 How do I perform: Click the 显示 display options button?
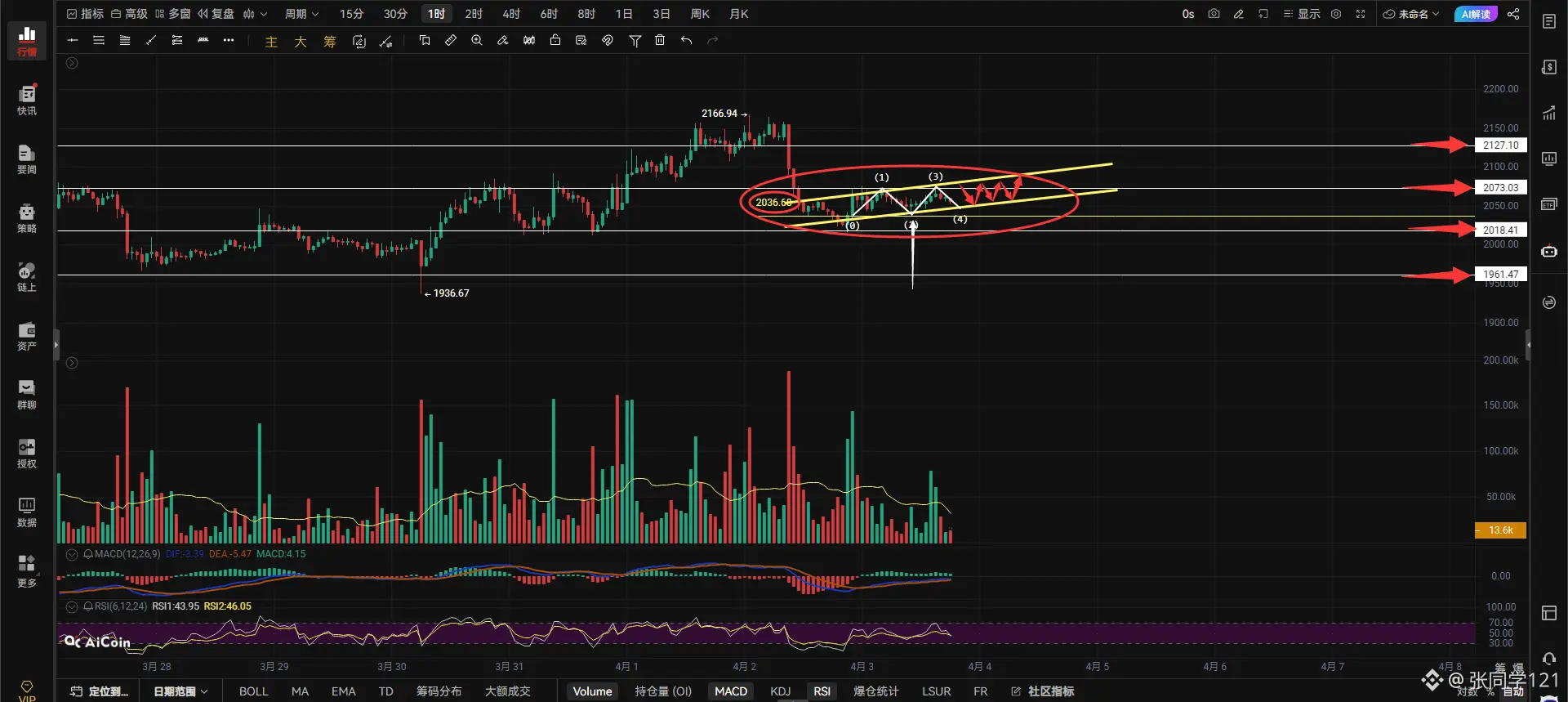1302,14
